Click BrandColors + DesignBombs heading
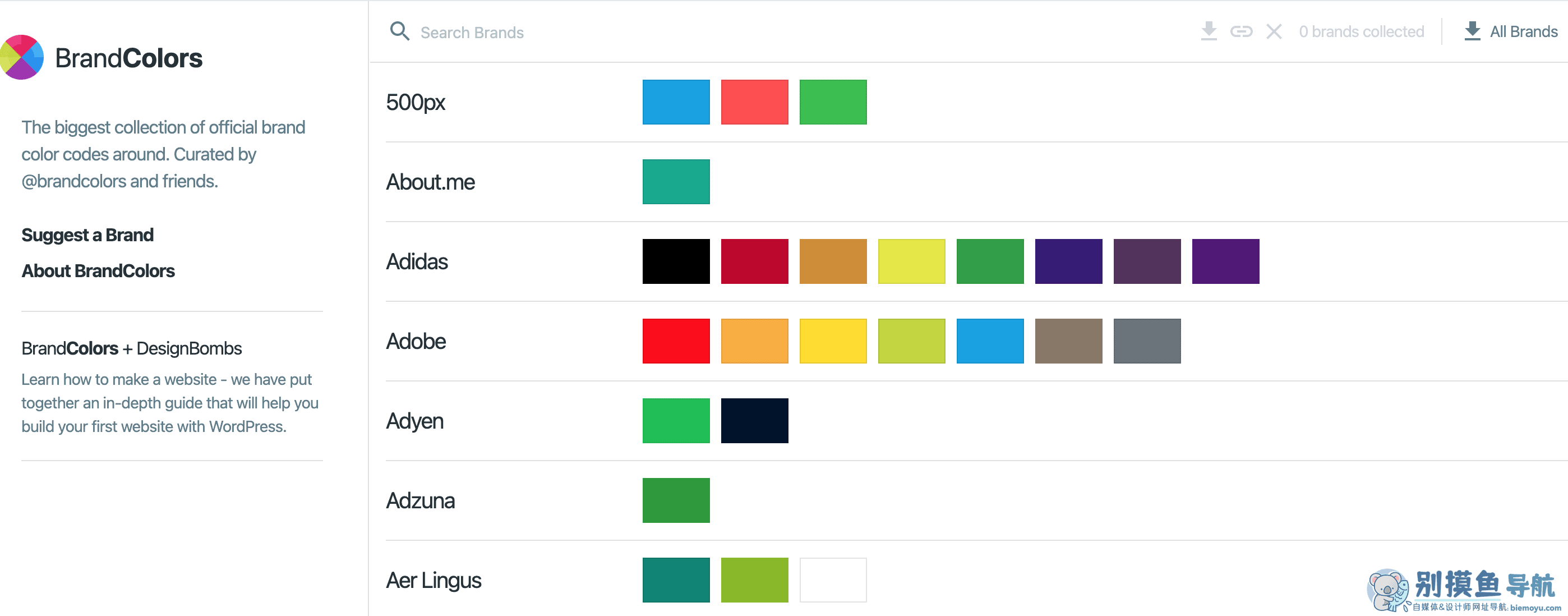 click(131, 348)
